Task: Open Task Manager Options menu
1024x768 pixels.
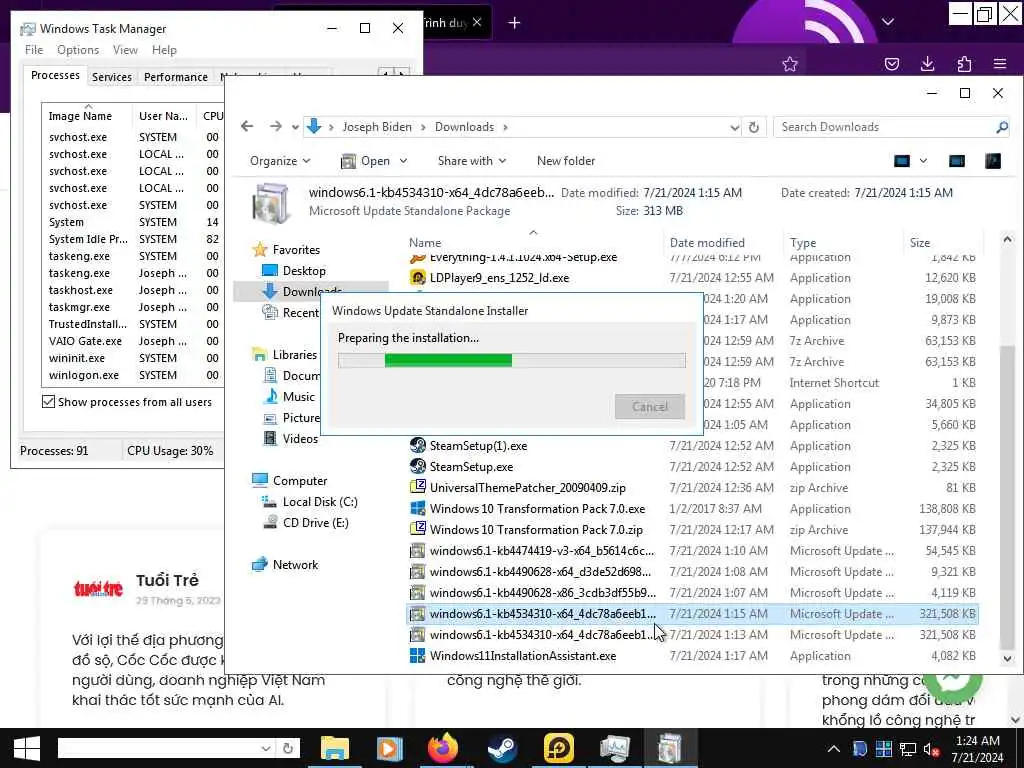Action: click(78, 50)
